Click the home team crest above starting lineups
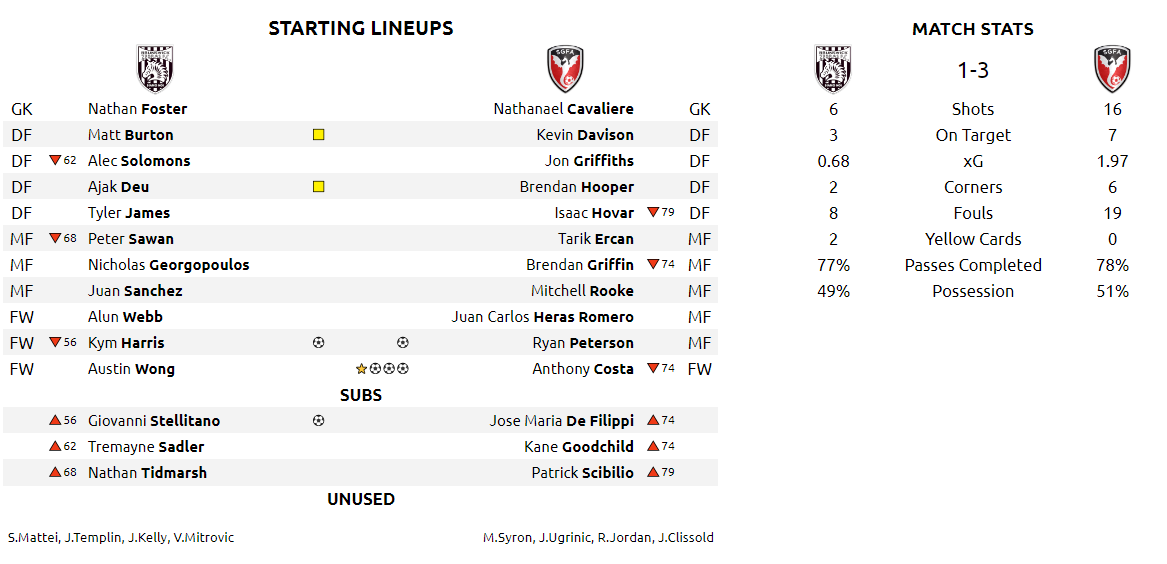Screen dimensions: 1167x564 pos(156,69)
